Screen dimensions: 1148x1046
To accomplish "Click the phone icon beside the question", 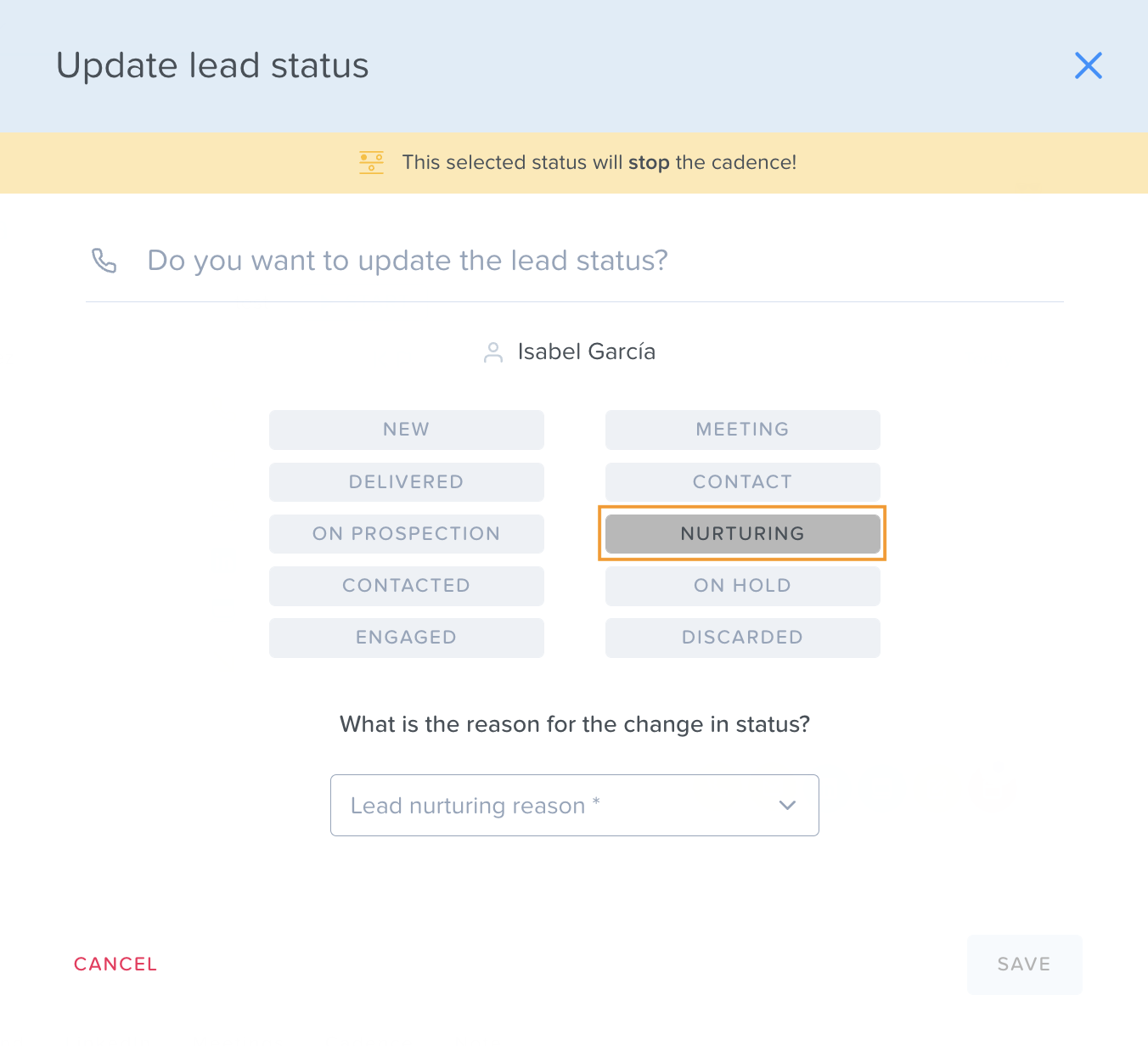I will click(x=104, y=261).
